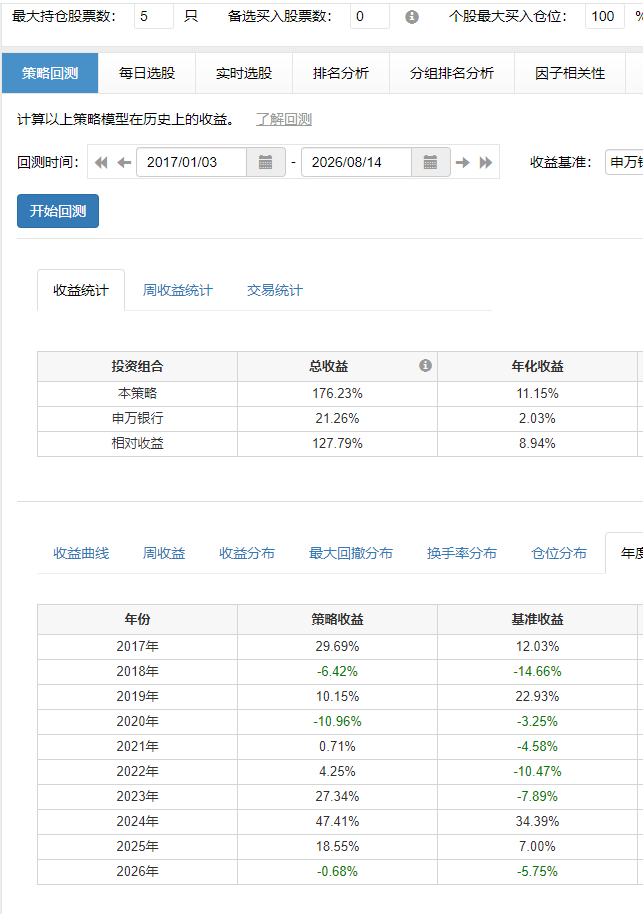The height and width of the screenshot is (914, 643).
Task: Click the 2026年 strategy return -0.68%
Action: click(338, 872)
